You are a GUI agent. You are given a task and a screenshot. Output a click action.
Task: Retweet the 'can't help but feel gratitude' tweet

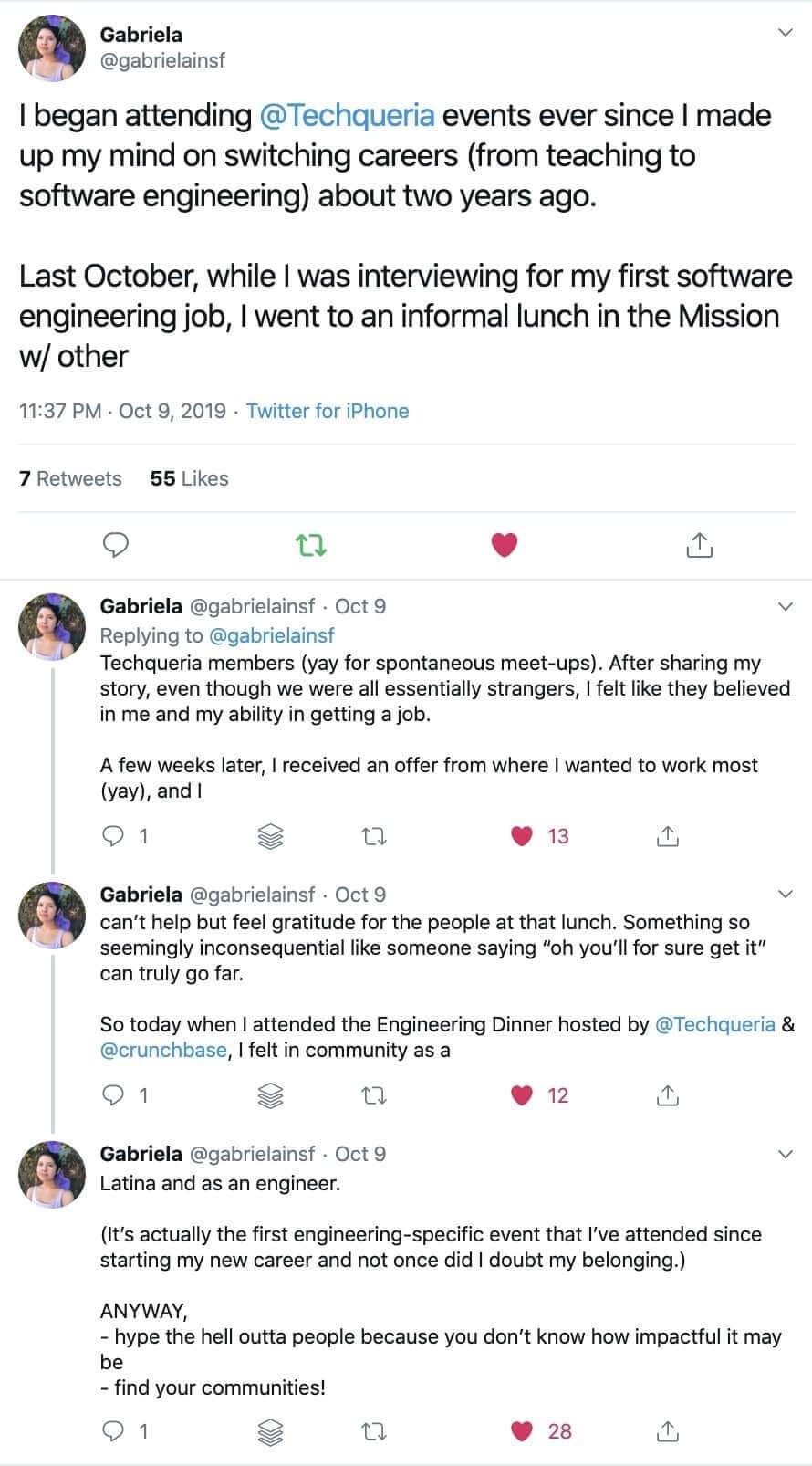tap(374, 1094)
